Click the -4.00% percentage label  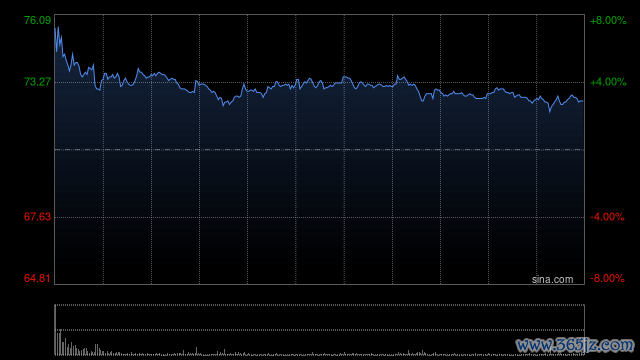pyautogui.click(x=607, y=217)
